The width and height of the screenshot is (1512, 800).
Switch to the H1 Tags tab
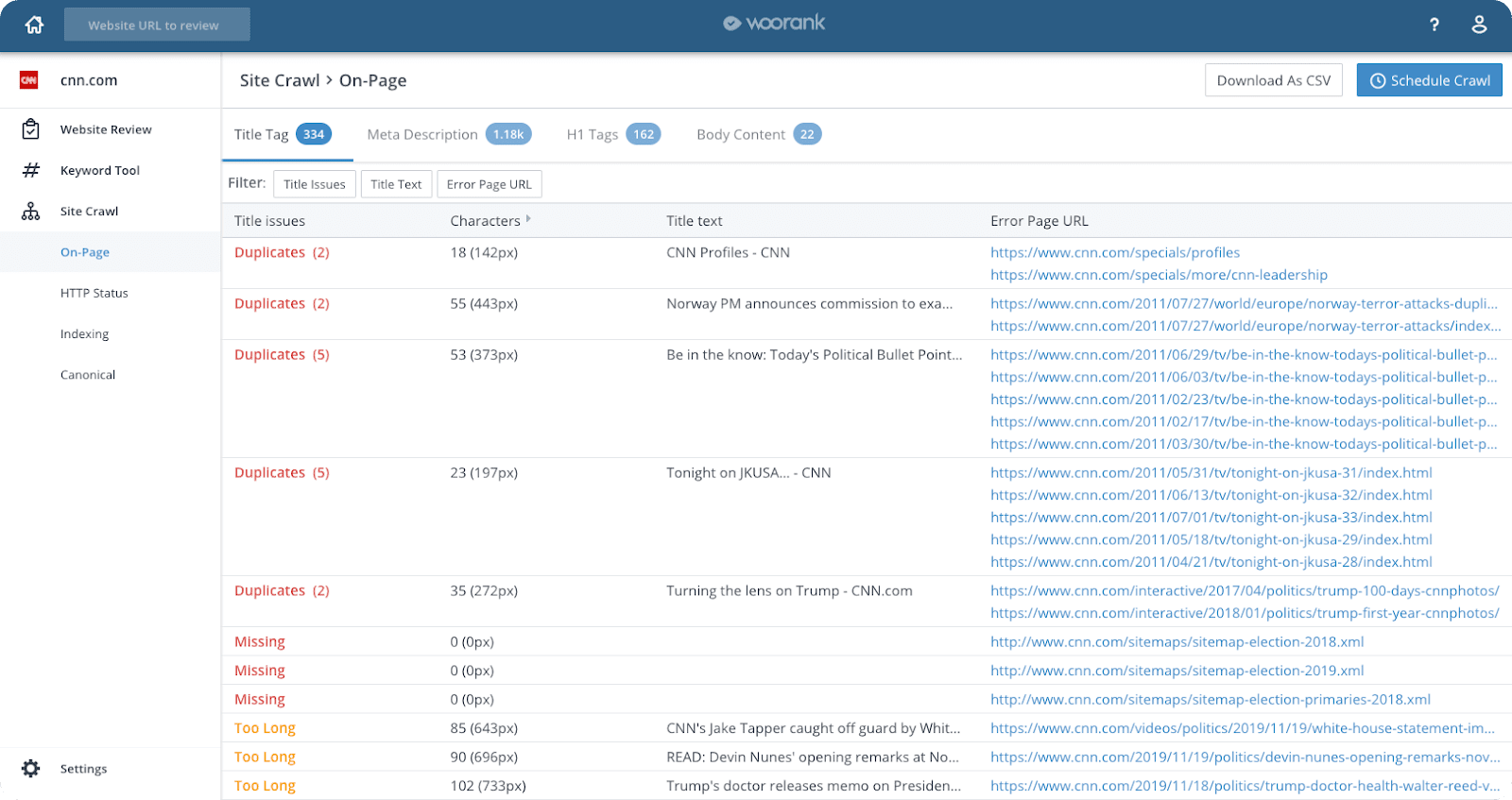[613, 134]
